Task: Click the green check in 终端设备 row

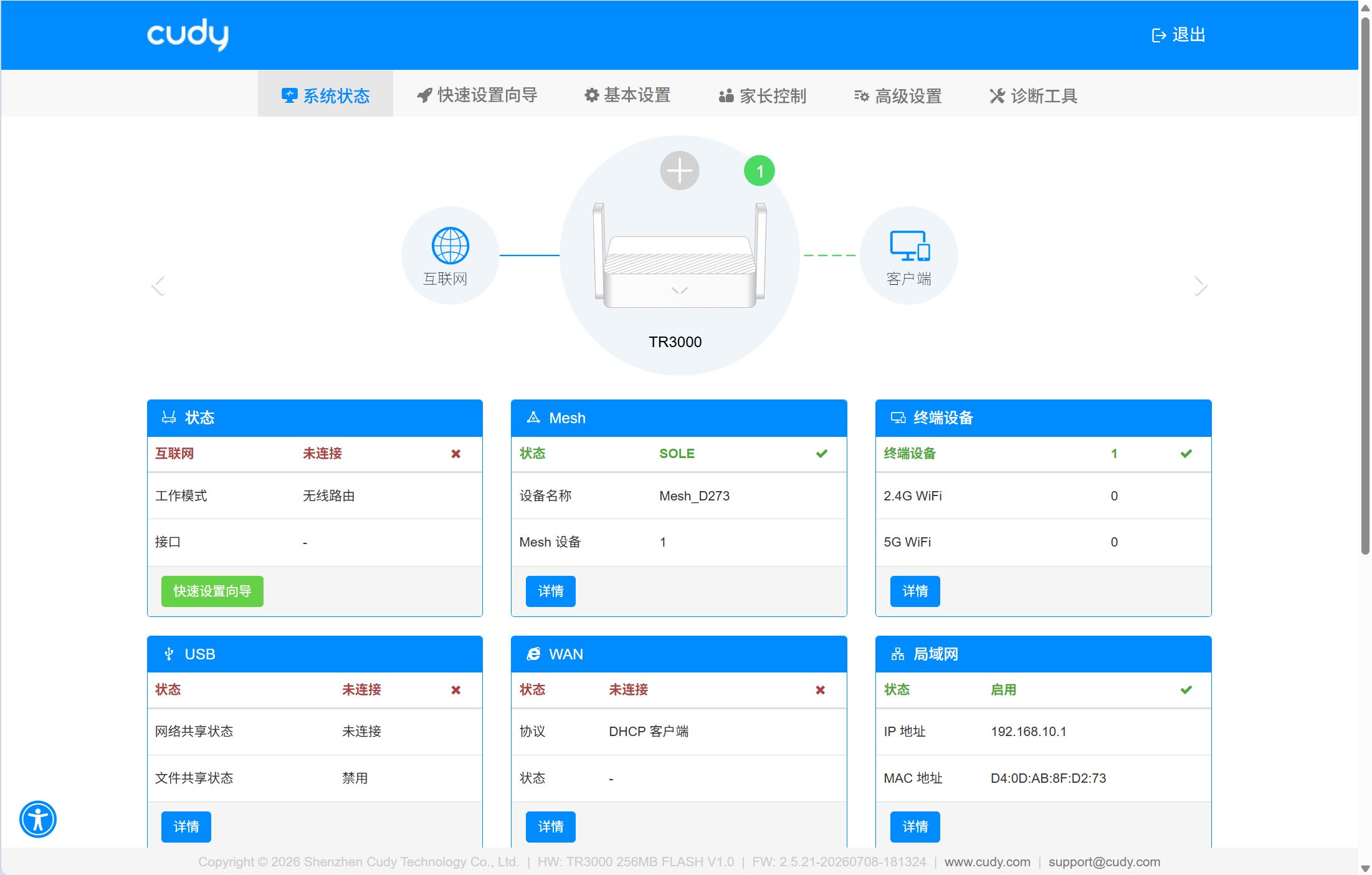Action: [1186, 454]
